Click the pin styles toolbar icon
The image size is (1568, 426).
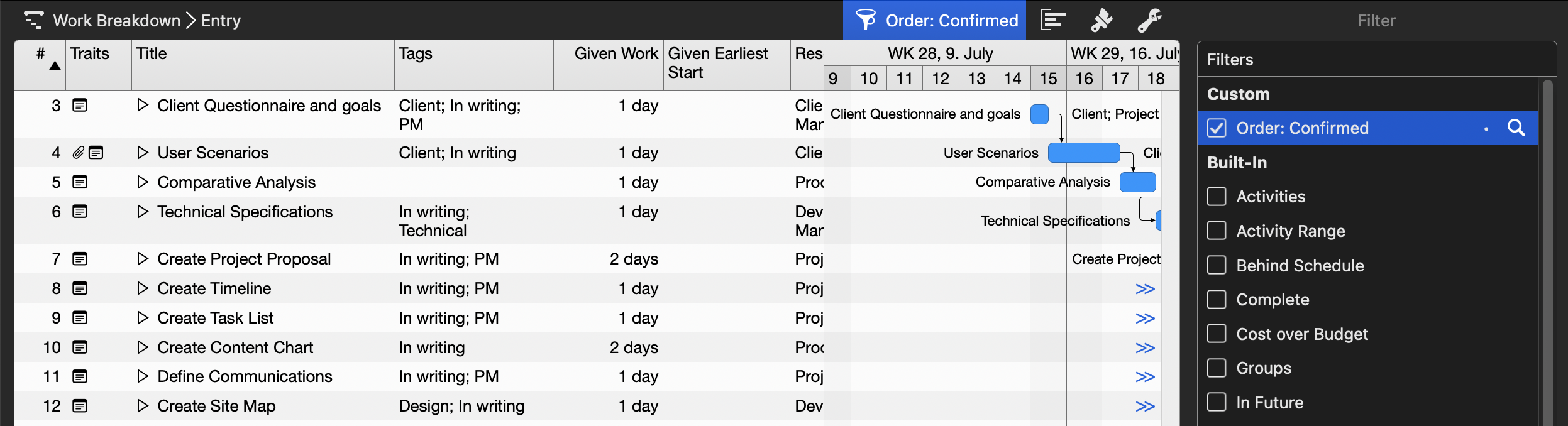(x=1101, y=20)
